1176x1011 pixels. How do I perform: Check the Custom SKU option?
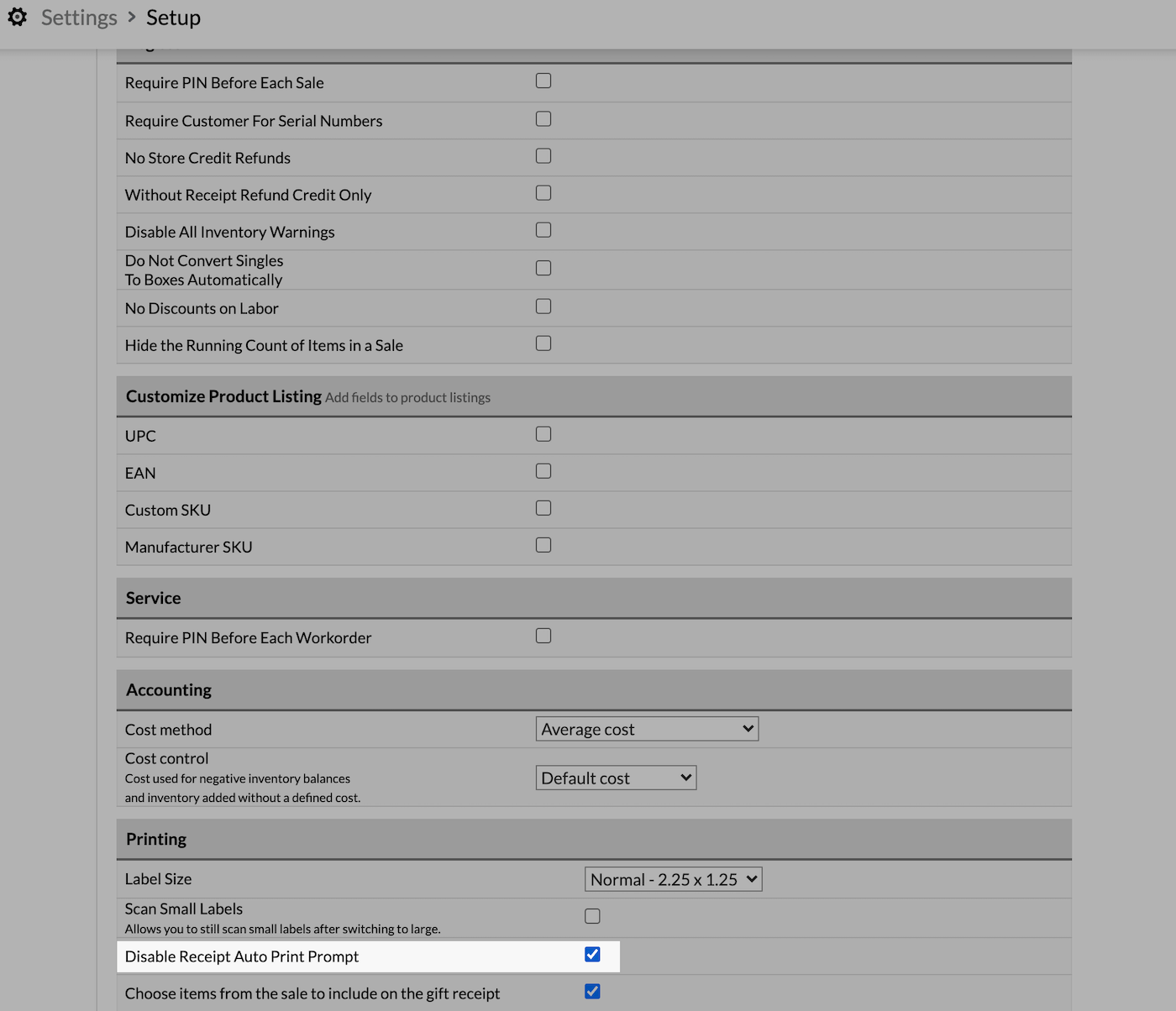point(543,508)
